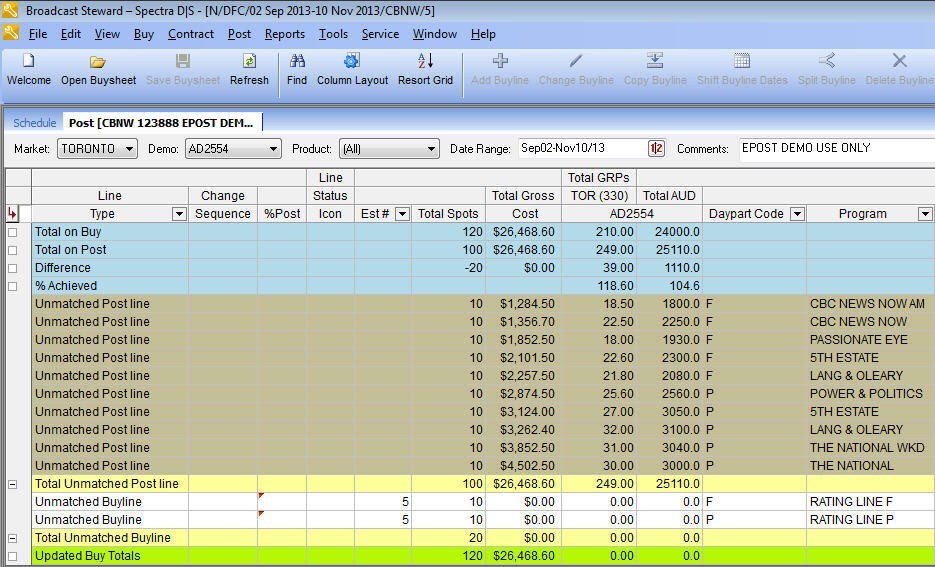Open the Window menu
This screenshot has width=935, height=567.
[x=435, y=34]
